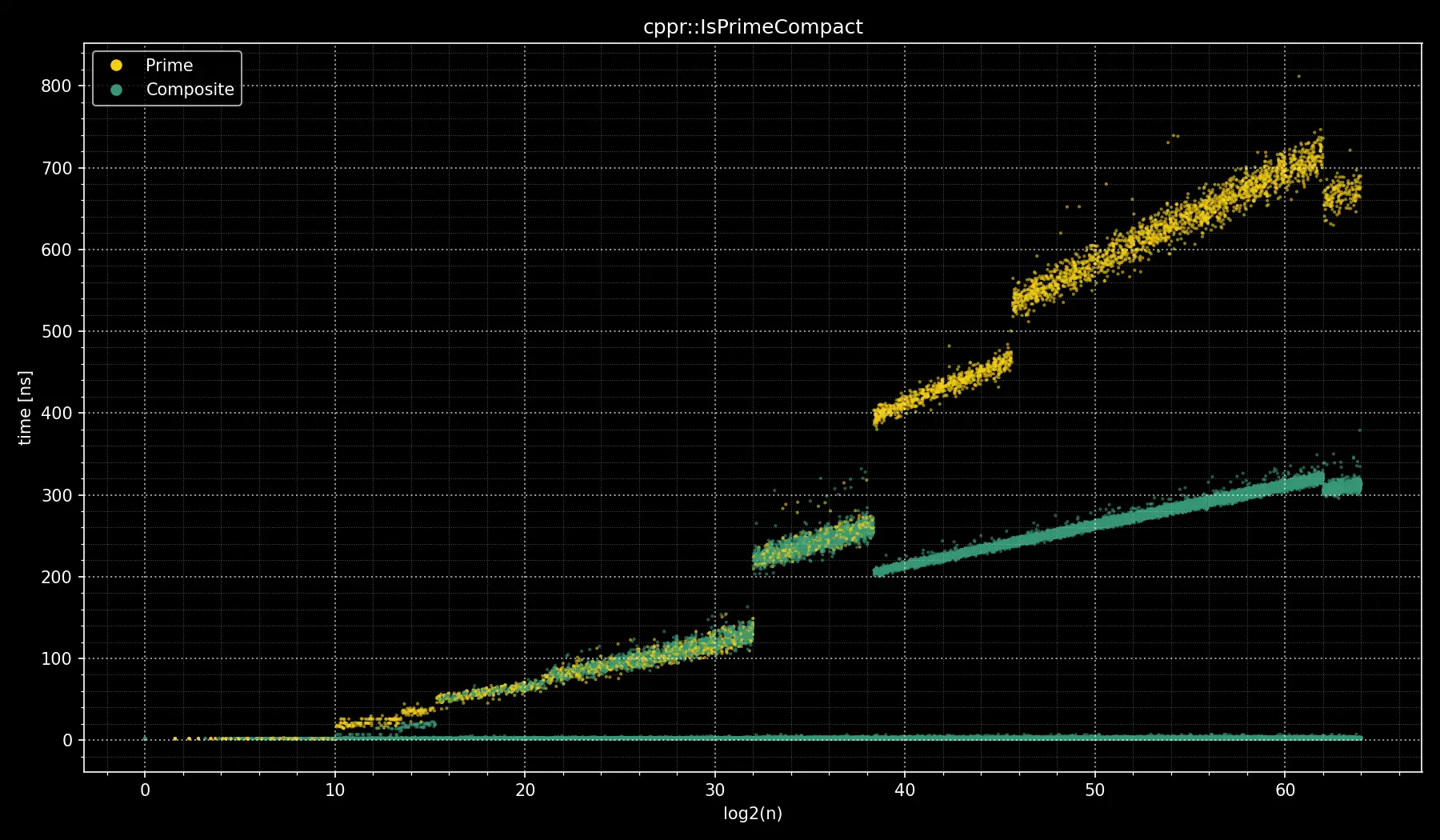Click the y-axis tick label 200
The image size is (1440, 840).
click(56, 577)
